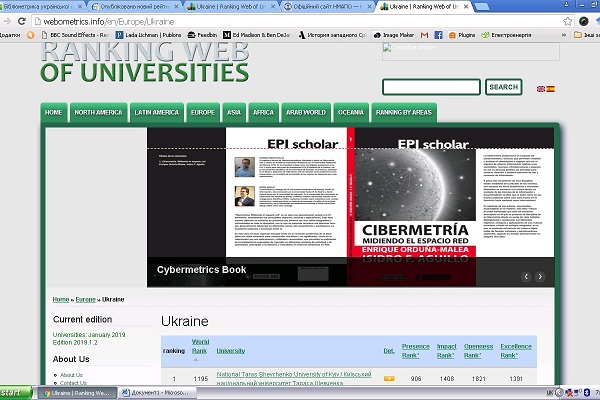Click the Ranking Web of Universities logo
600x400 pixels.
click(145, 63)
